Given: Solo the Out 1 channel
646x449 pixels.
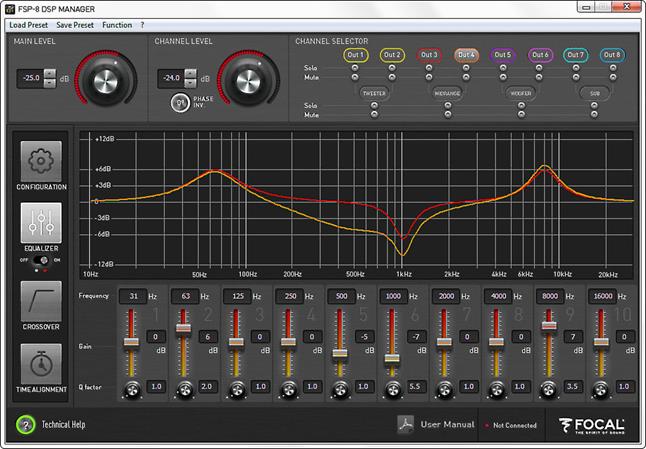Looking at the screenshot, I should click(355, 68).
